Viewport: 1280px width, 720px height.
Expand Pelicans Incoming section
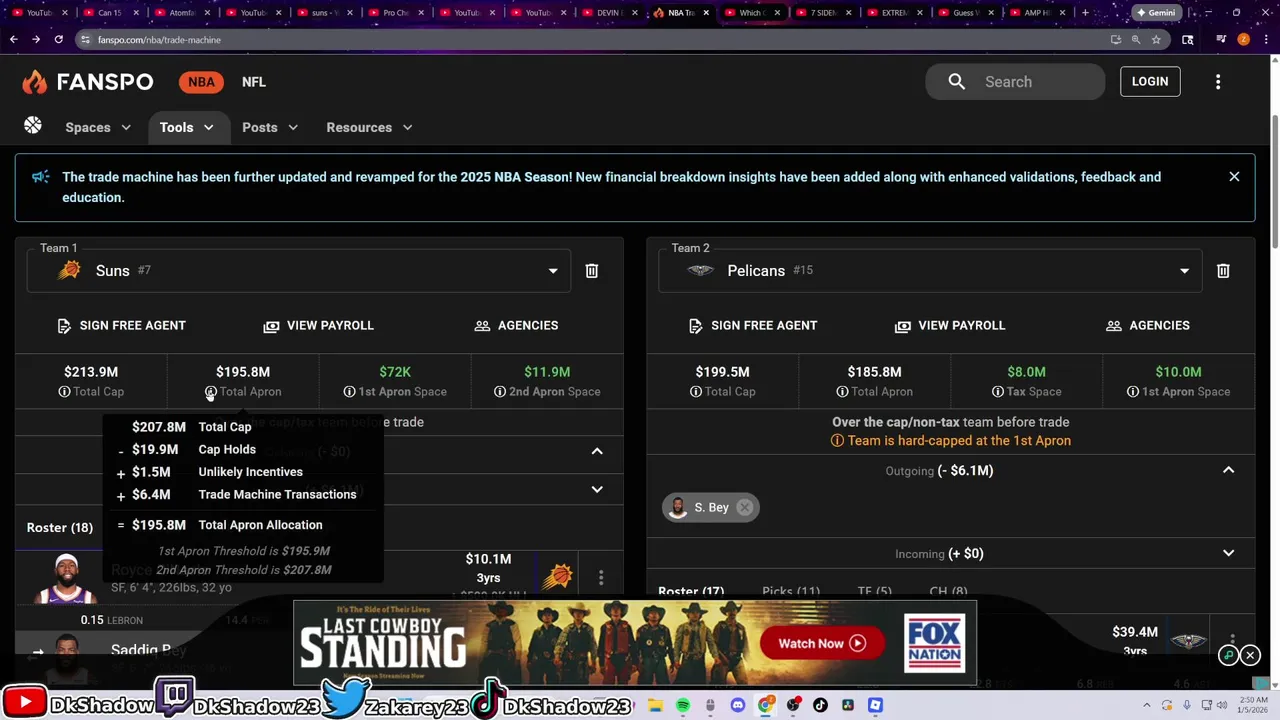(x=1229, y=553)
